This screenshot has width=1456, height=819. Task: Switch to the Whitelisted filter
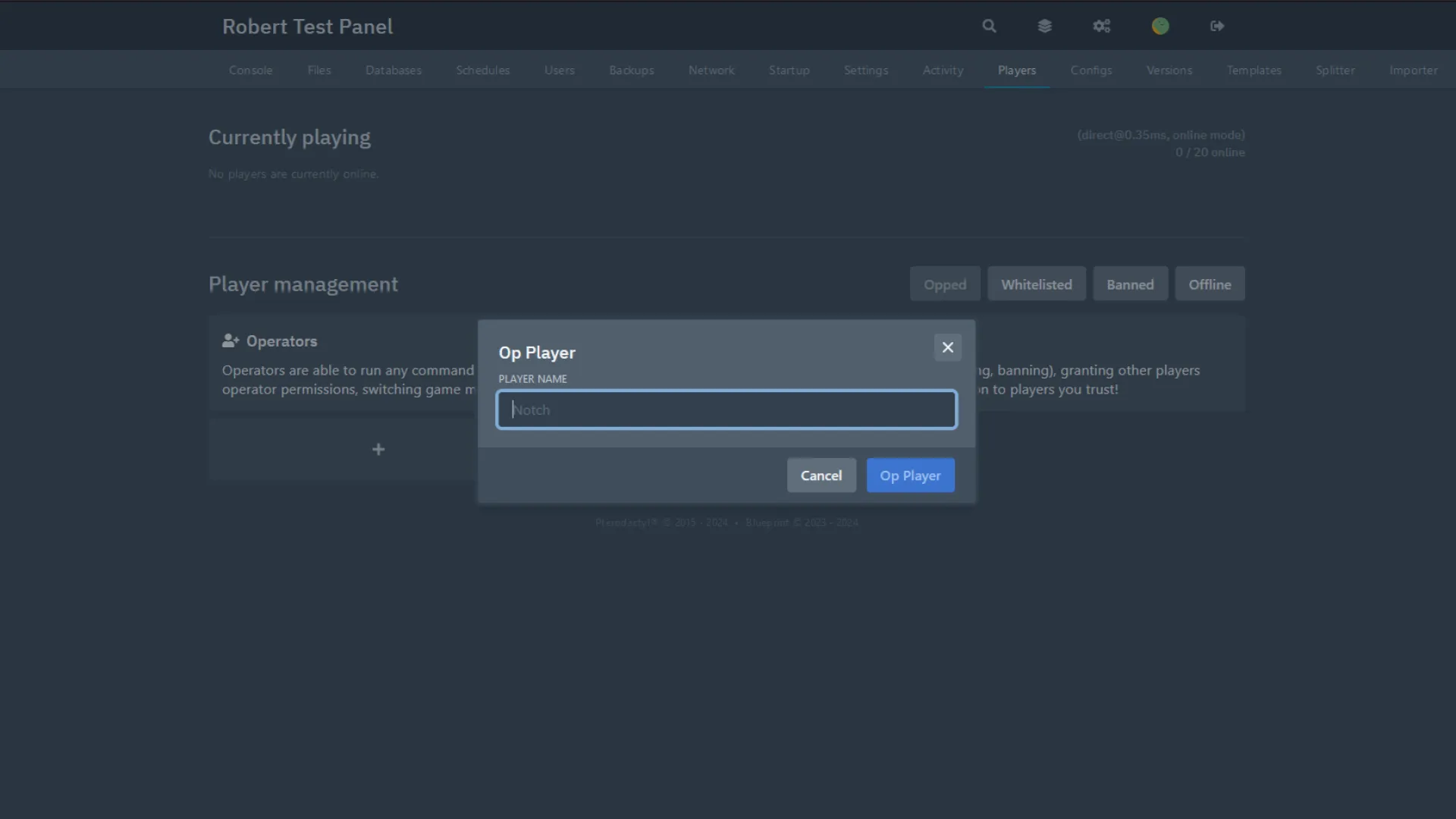tap(1036, 284)
